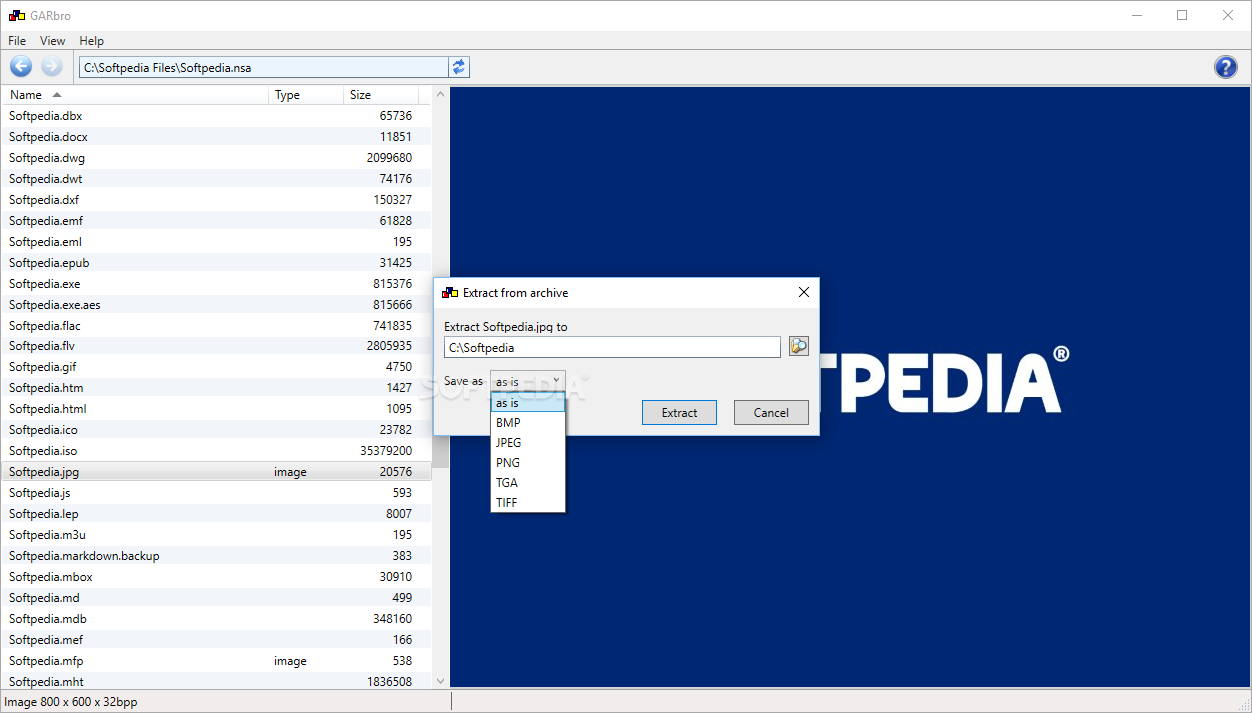The image size is (1252, 713).
Task: Select Softpedia.iso in the file list
Action: coord(217,451)
